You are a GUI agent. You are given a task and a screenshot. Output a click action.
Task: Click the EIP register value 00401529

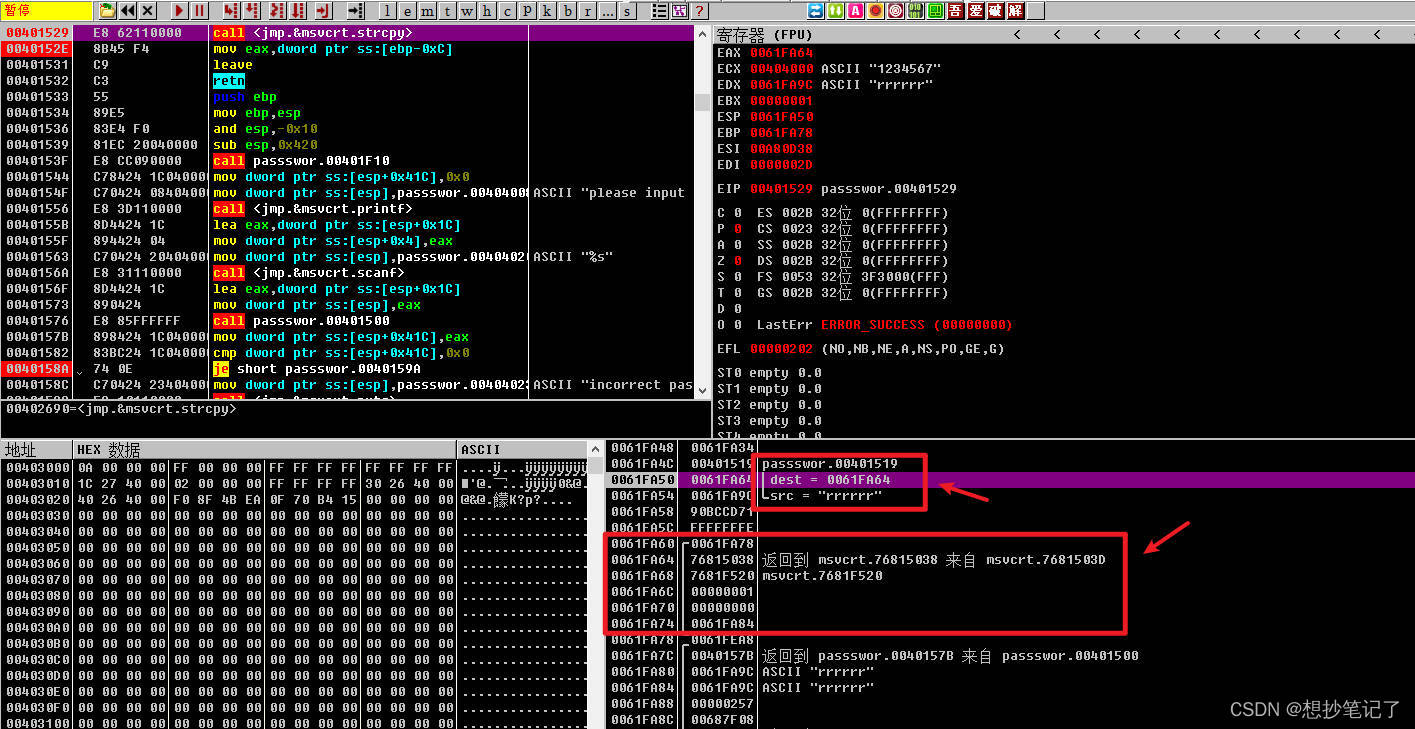pos(781,189)
